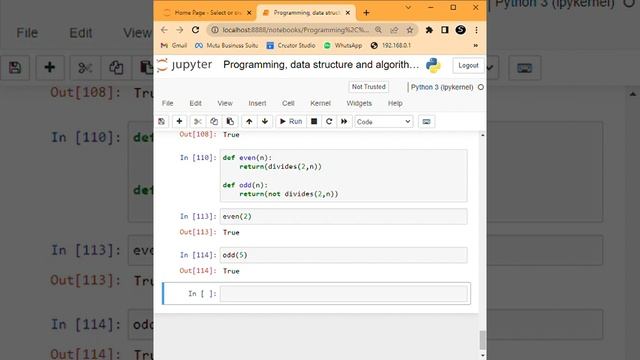Click the odd(5) code cell
The width and height of the screenshot is (640, 360).
click(344, 255)
